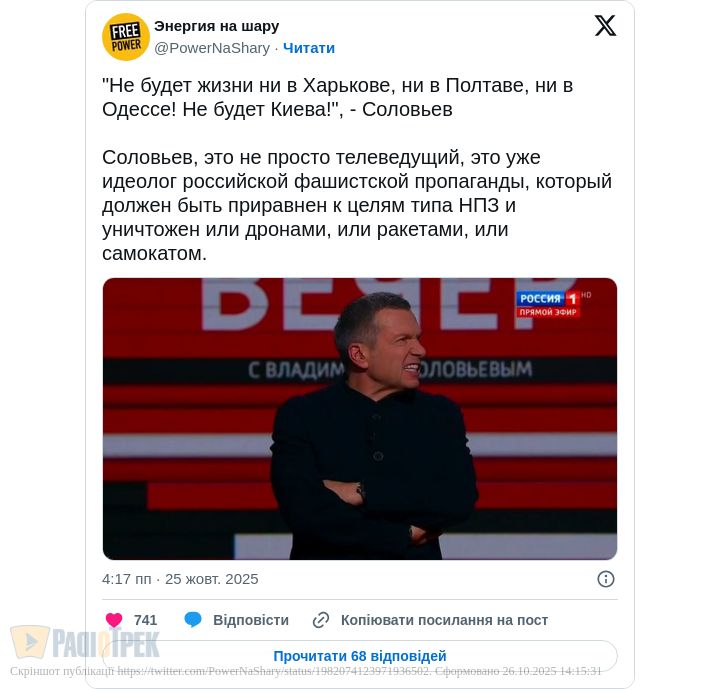The image size is (720, 689).
Task: Open Энергия на шару profile name
Action: [216, 26]
